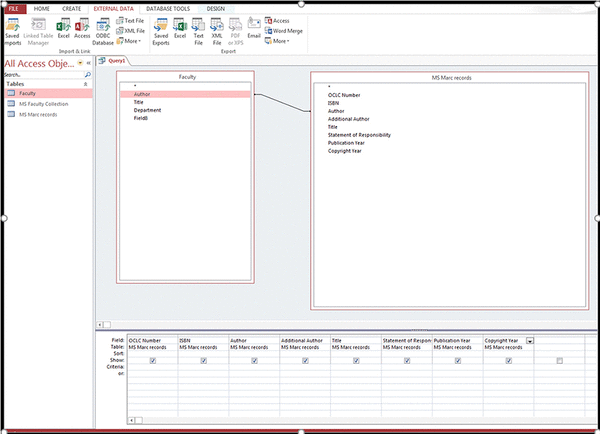Select Department field in Faculty table
Image resolution: width=600 pixels, height=434 pixels.
click(x=147, y=110)
